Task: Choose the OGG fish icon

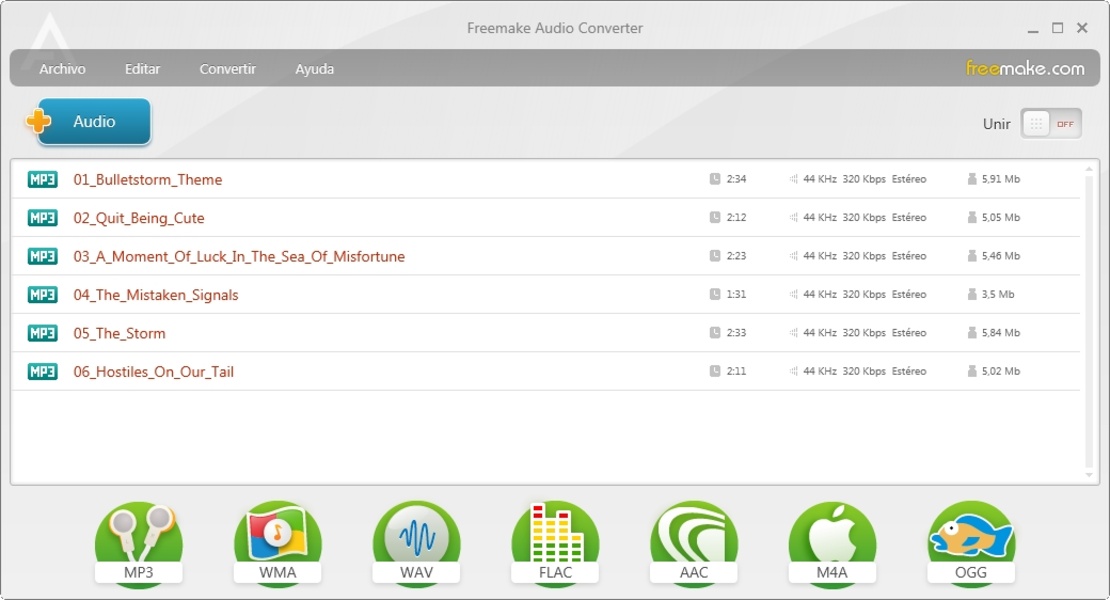Action: tap(971, 544)
